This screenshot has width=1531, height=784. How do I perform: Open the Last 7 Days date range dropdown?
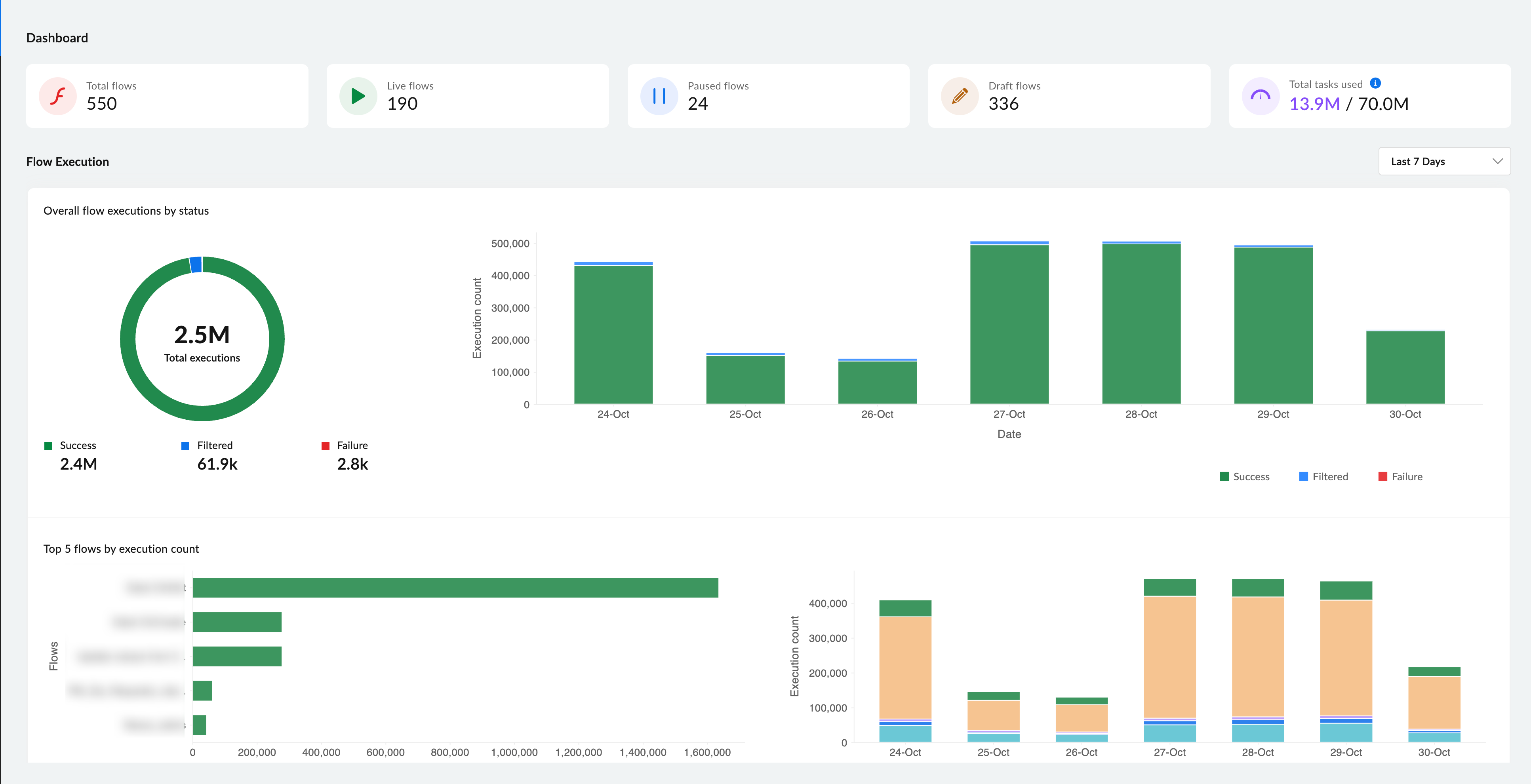(x=1444, y=160)
